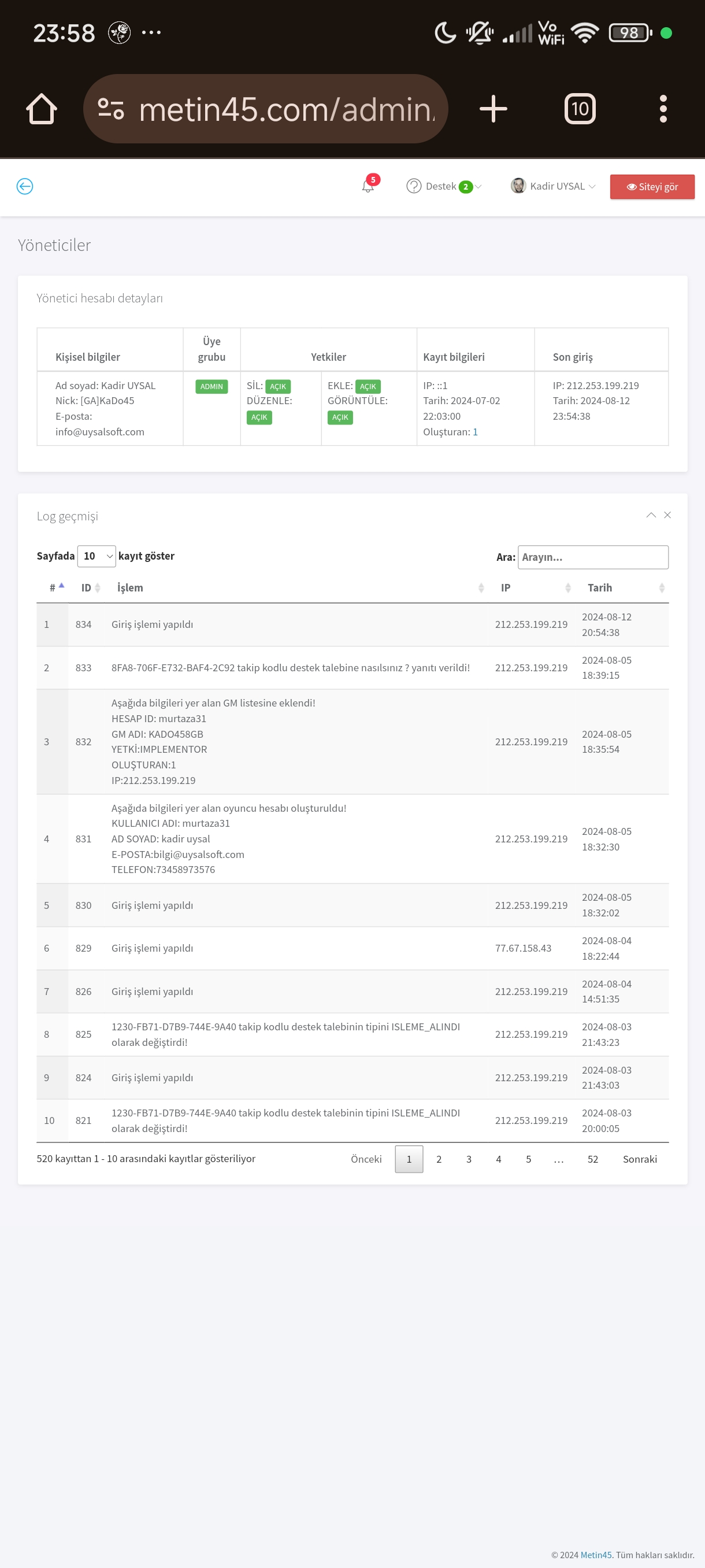This screenshot has height=1568, width=705.
Task: Click IP 77.67.158.43 in log row
Action: coord(523,948)
